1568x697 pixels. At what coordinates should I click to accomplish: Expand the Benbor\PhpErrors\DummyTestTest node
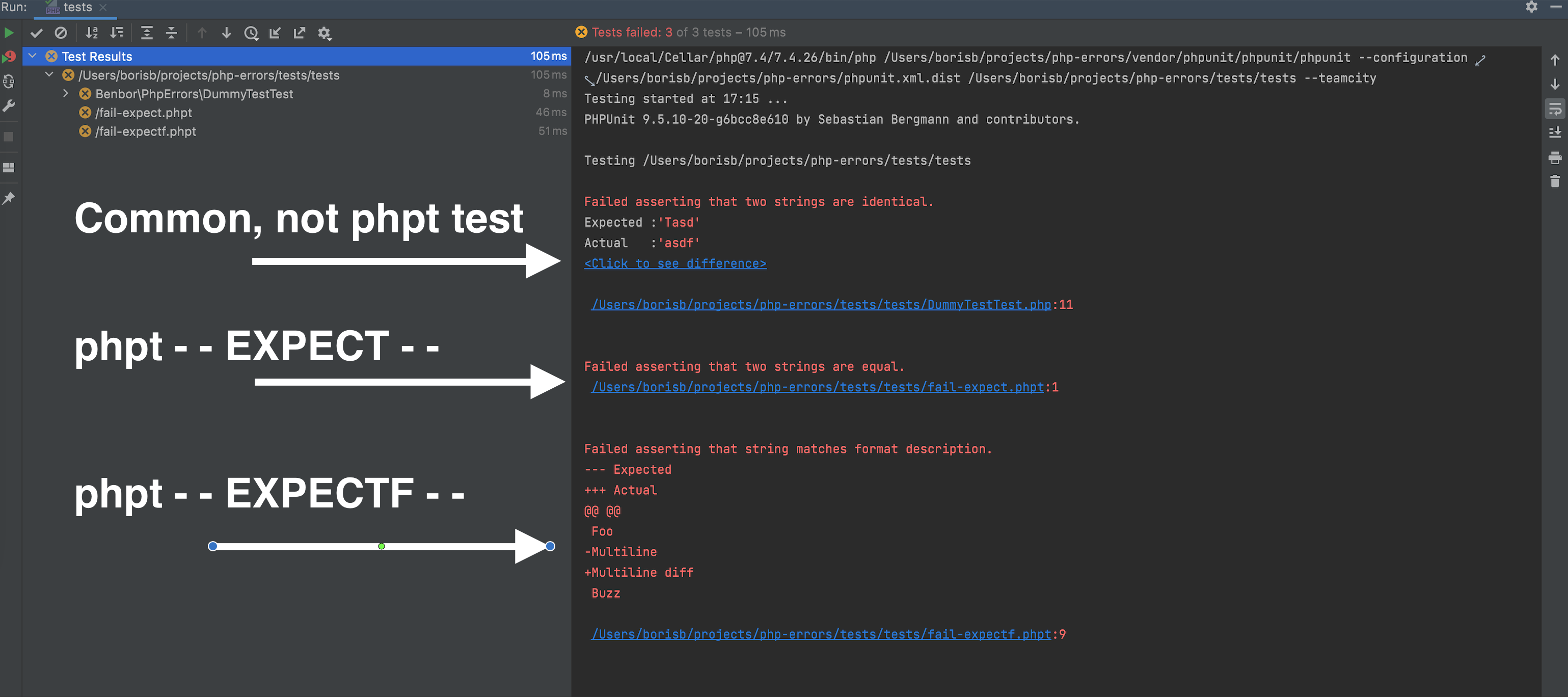(66, 94)
